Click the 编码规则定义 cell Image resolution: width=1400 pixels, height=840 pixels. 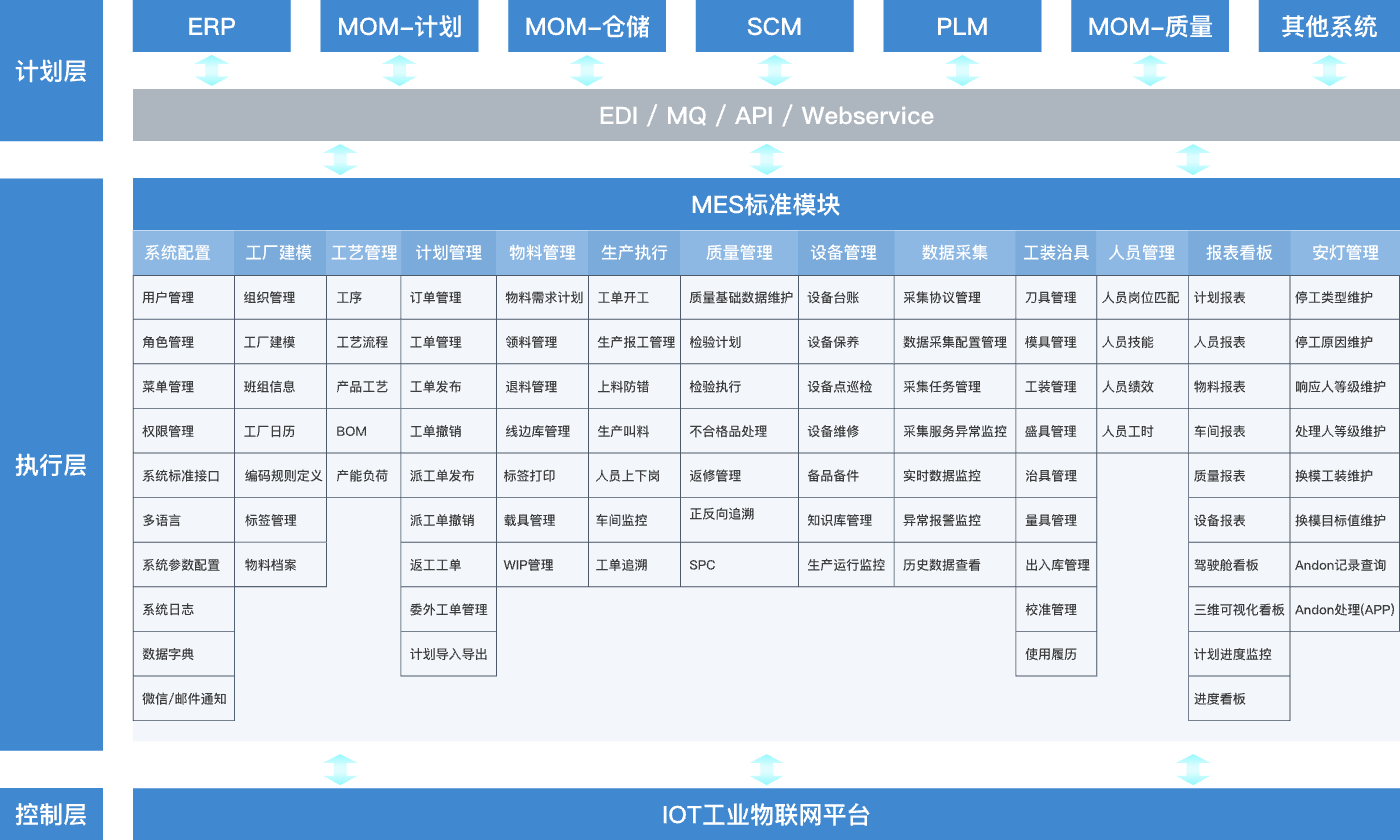point(281,476)
